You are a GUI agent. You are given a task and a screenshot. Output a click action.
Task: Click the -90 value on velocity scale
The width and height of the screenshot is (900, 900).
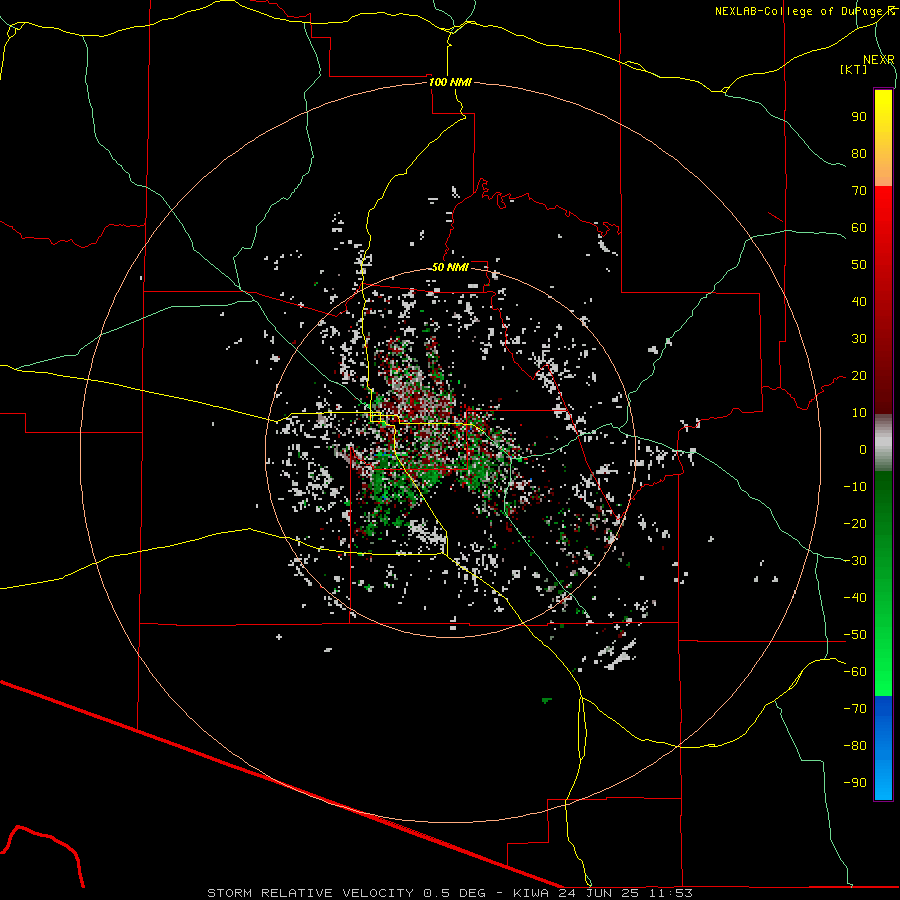tap(855, 783)
